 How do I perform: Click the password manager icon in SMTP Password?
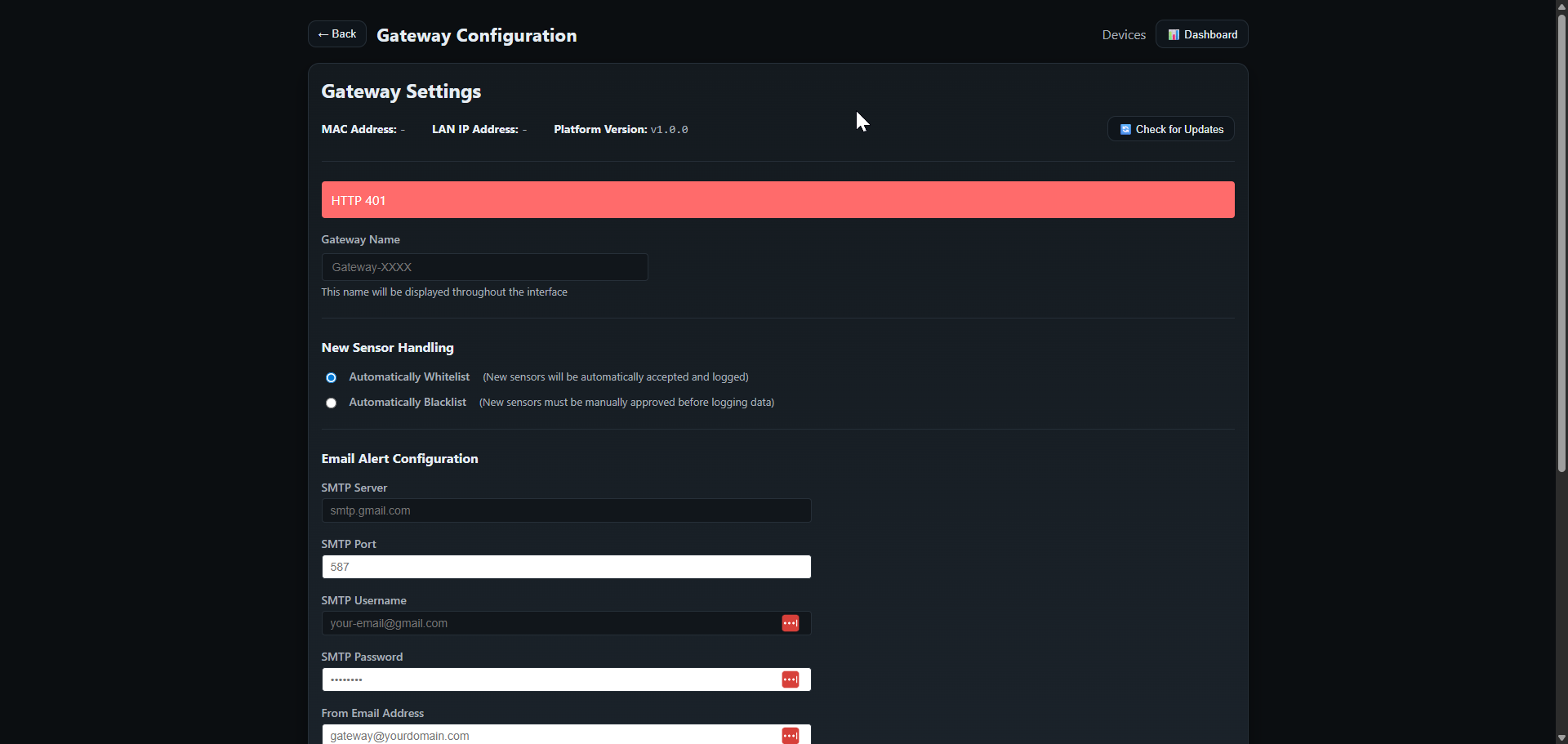click(x=790, y=679)
